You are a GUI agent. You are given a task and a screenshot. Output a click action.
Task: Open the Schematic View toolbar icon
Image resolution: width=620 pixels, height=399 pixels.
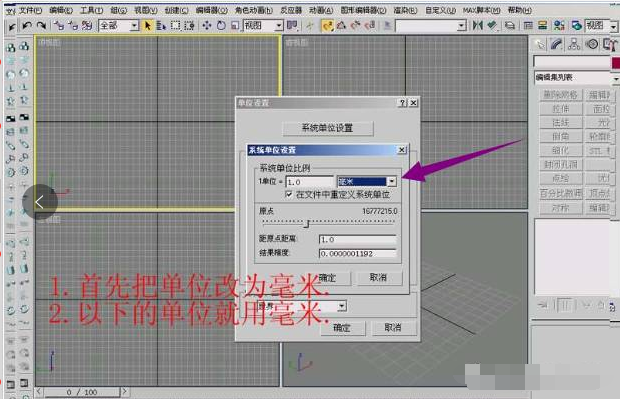tap(542, 26)
